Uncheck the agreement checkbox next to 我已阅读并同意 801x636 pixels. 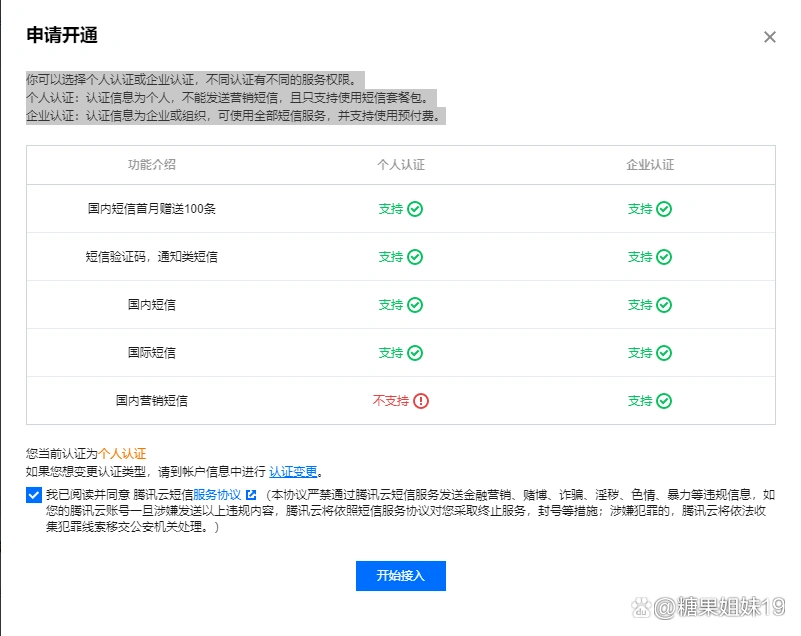coord(33,493)
